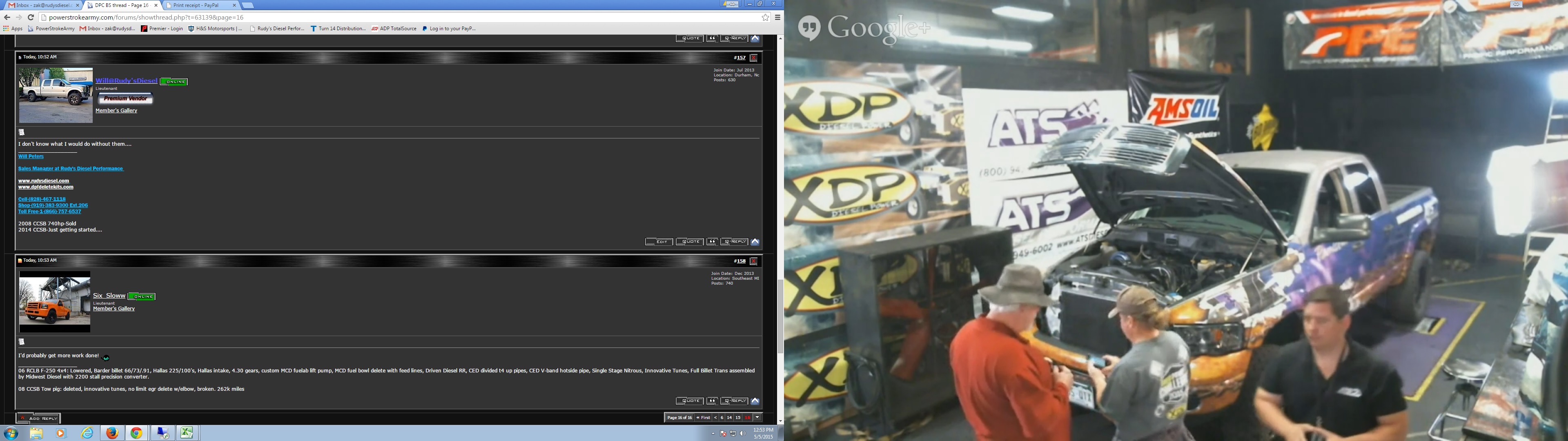The width and height of the screenshot is (1568, 441).
Task: Click Quote on post #157
Action: [690, 242]
